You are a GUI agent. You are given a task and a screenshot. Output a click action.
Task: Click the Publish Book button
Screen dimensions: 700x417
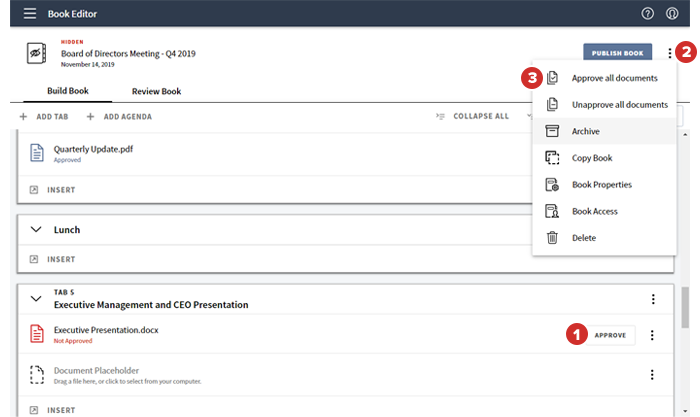point(617,52)
